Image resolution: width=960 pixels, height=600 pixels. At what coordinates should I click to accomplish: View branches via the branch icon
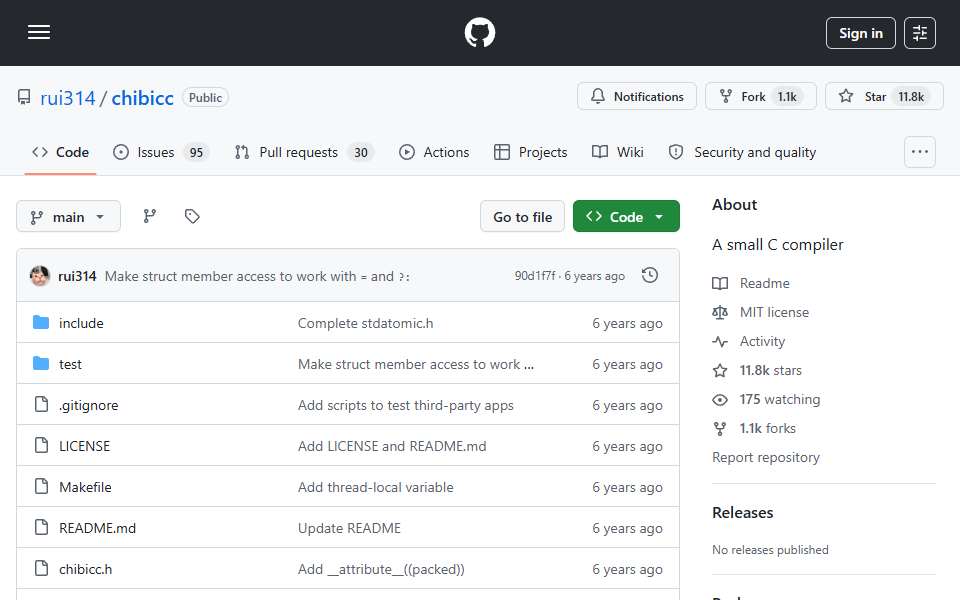(x=149, y=216)
